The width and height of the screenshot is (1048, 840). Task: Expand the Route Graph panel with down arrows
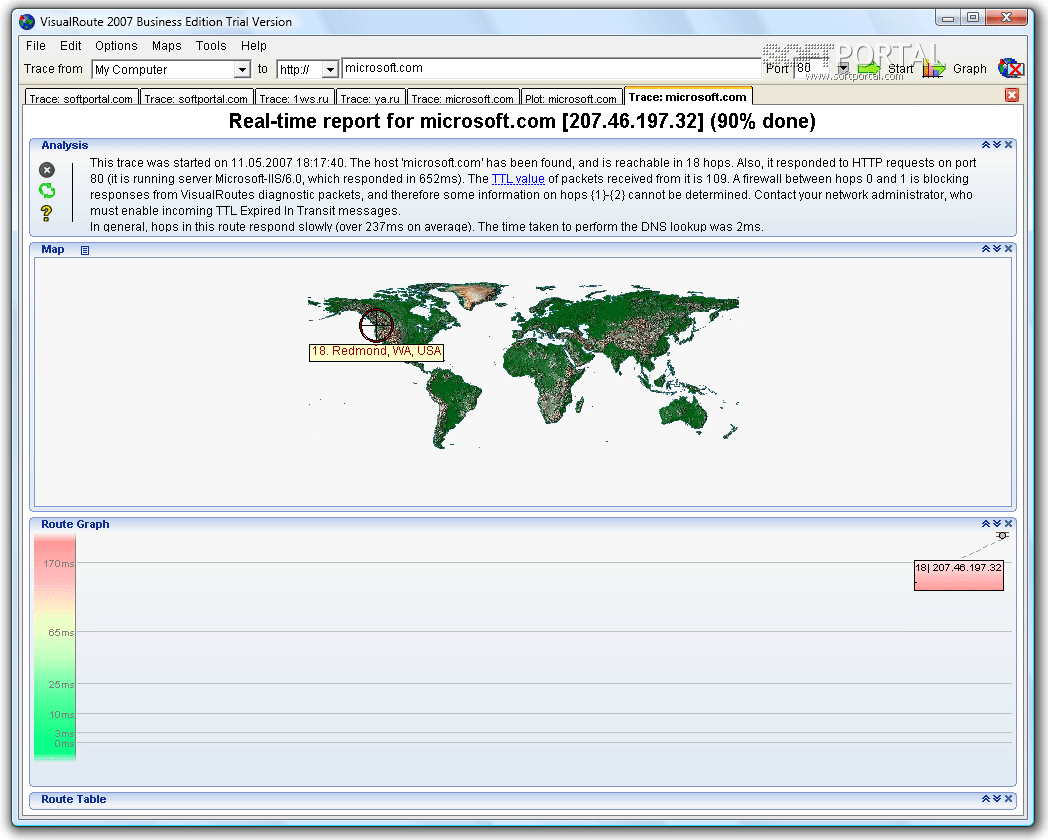pos(997,523)
